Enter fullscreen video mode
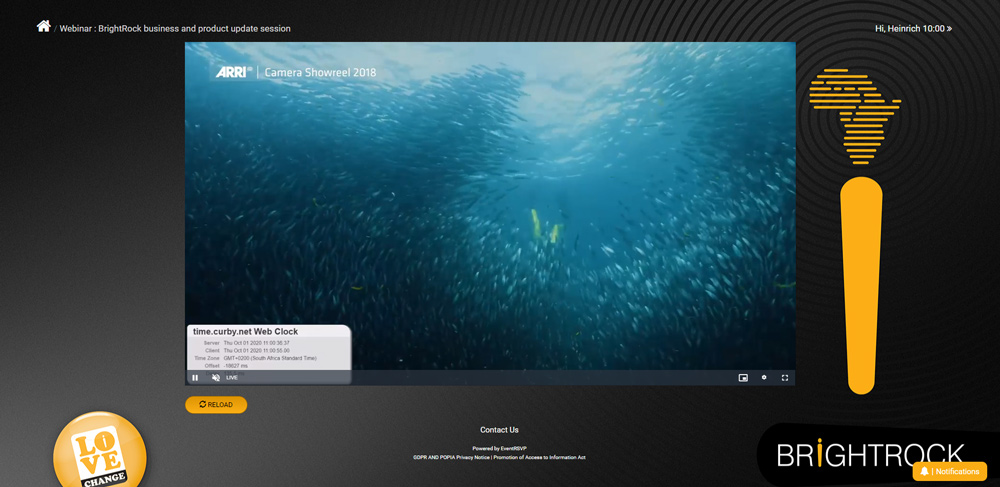 785,378
